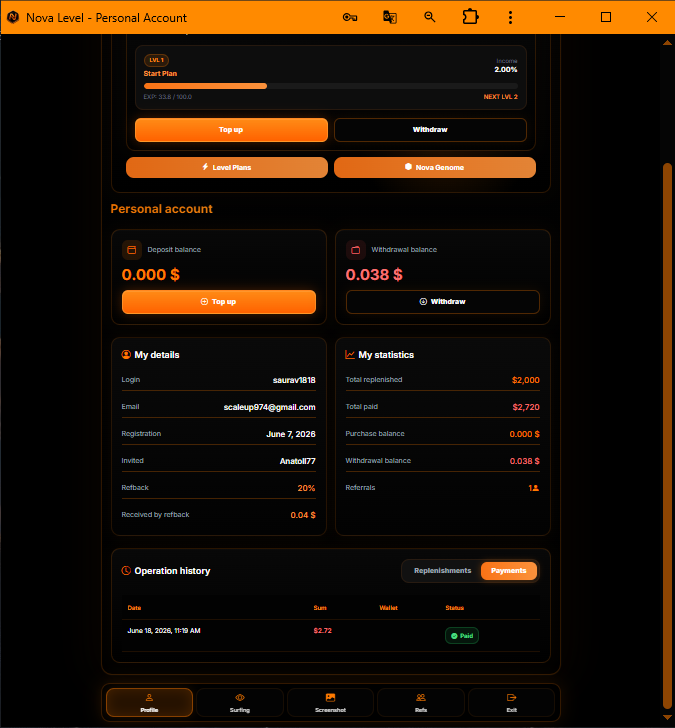675x728 pixels.
Task: Click the Sum column header
Action: coord(320,608)
